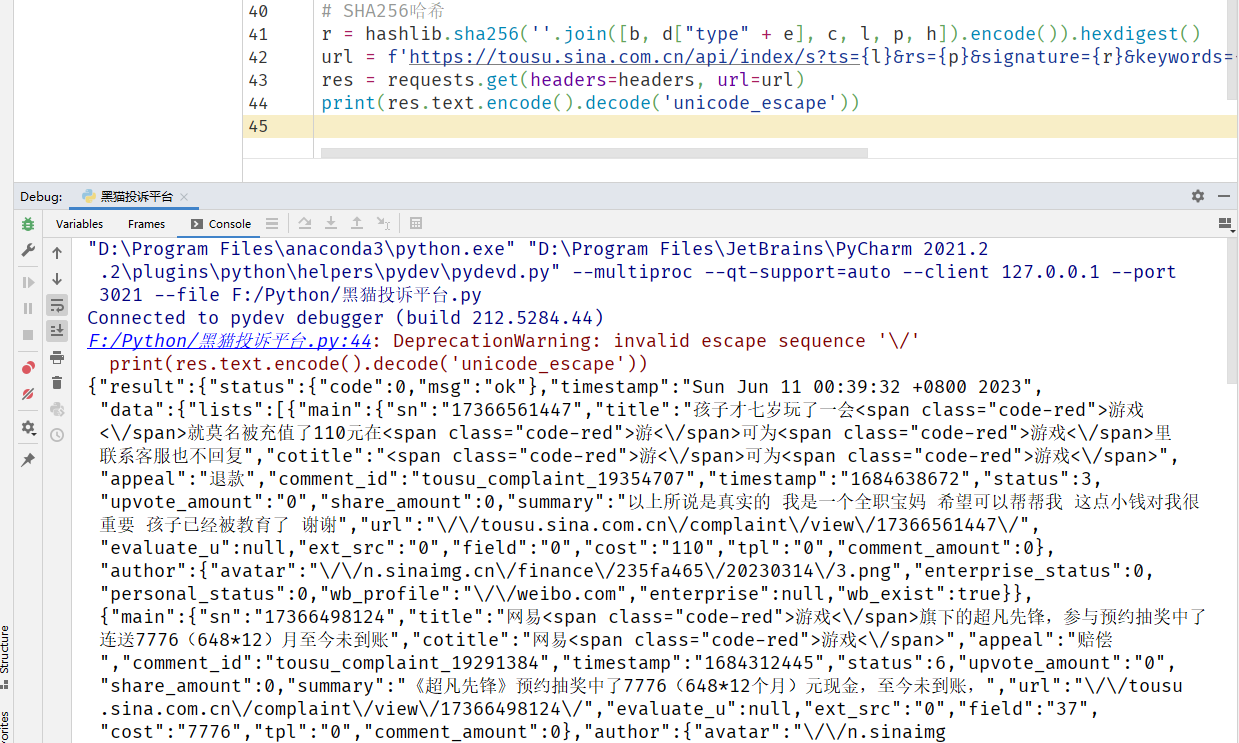Screen dimensions: 1239x743
Task: Open the wrench debugger settings icon
Action: (28, 250)
